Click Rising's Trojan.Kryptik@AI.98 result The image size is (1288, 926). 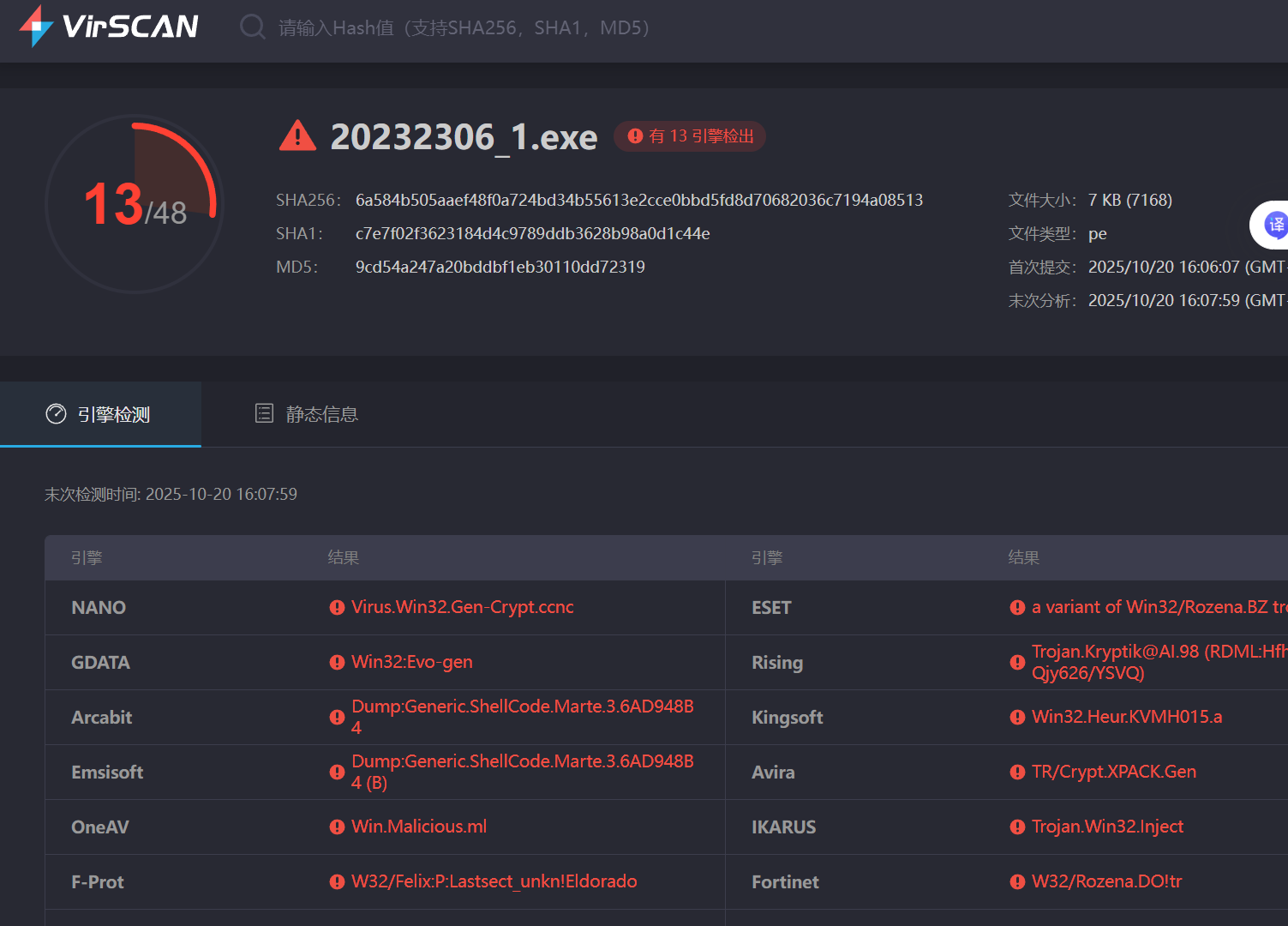click(x=1159, y=662)
